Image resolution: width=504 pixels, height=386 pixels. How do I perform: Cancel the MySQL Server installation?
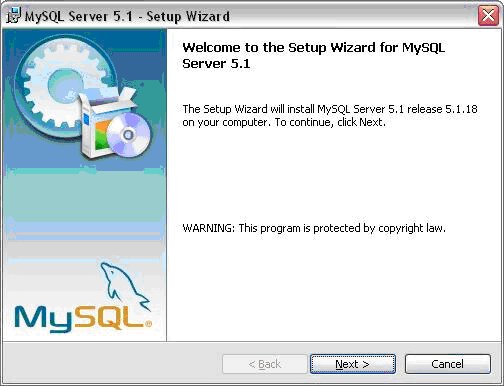point(448,364)
